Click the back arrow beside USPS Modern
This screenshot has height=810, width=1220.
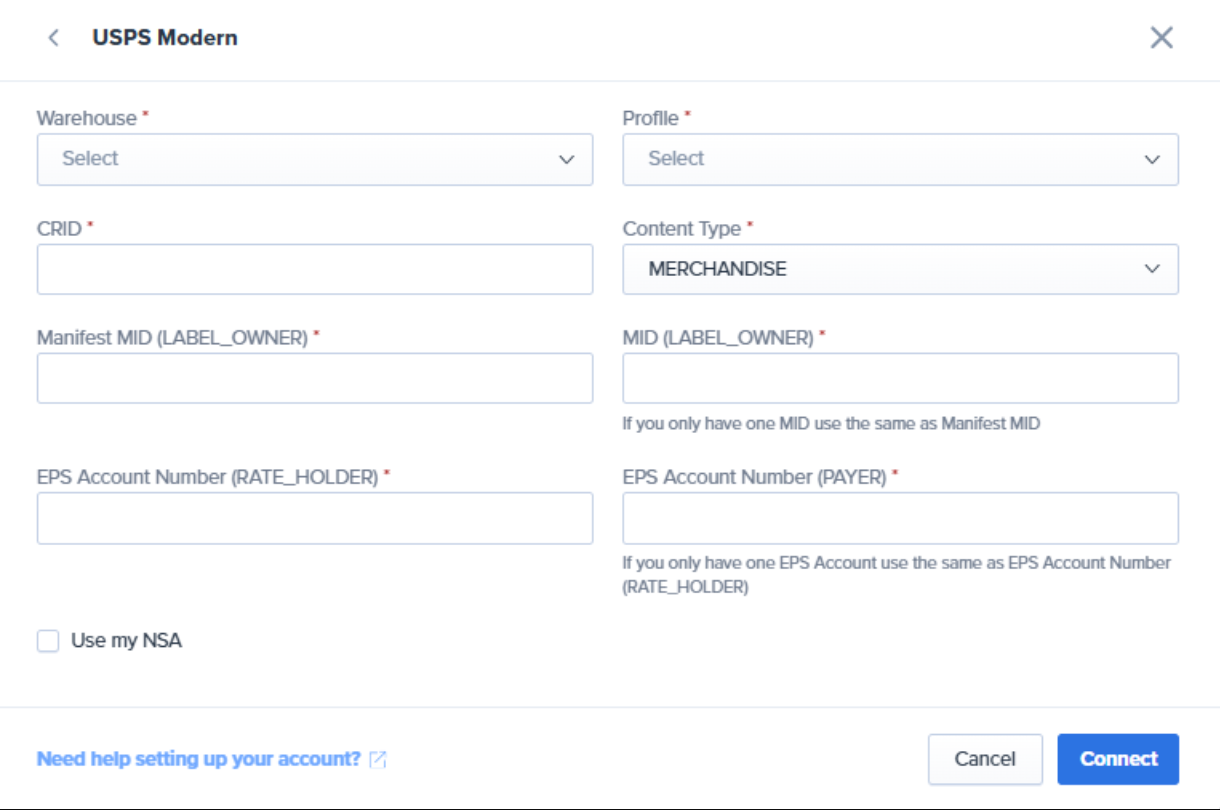pos(54,38)
